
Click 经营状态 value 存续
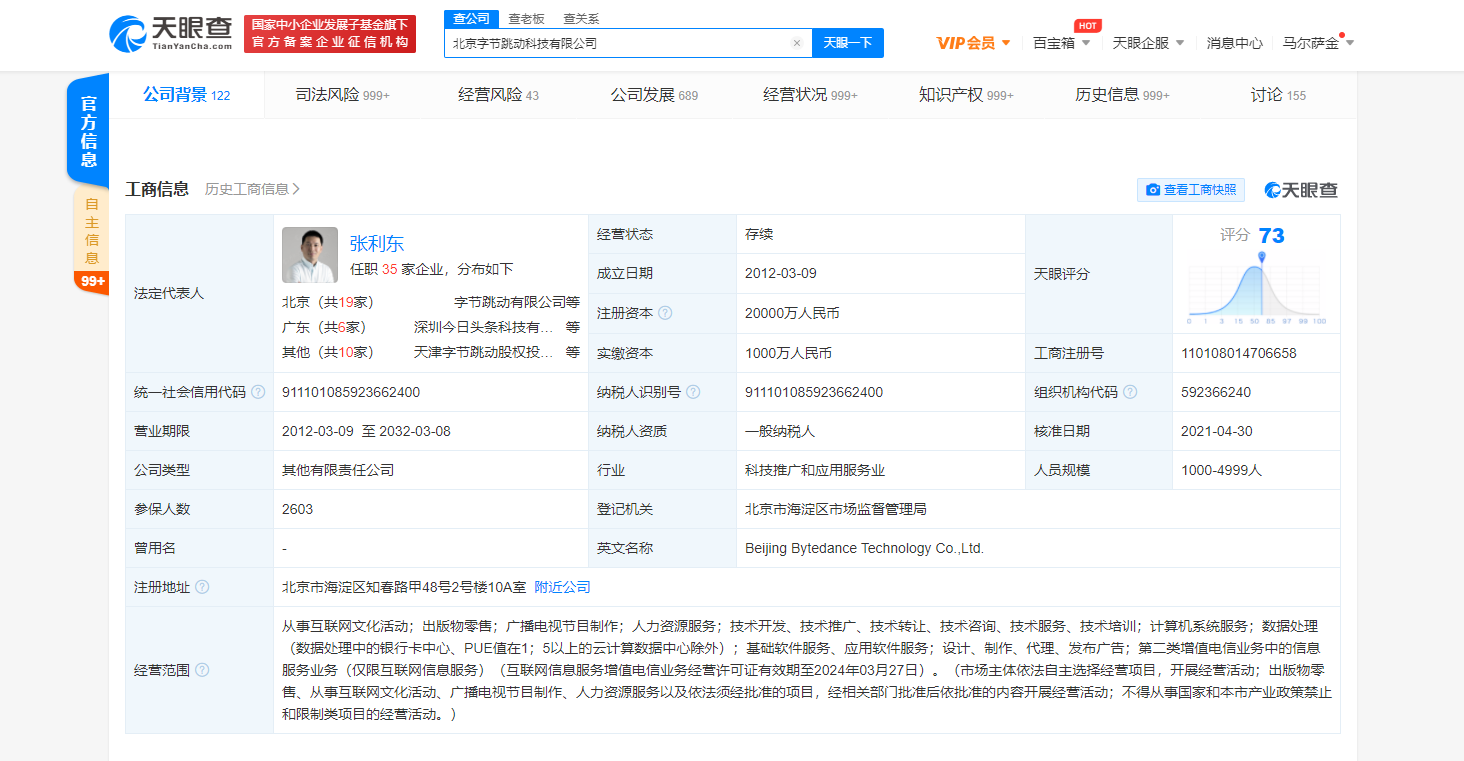pyautogui.click(x=759, y=234)
